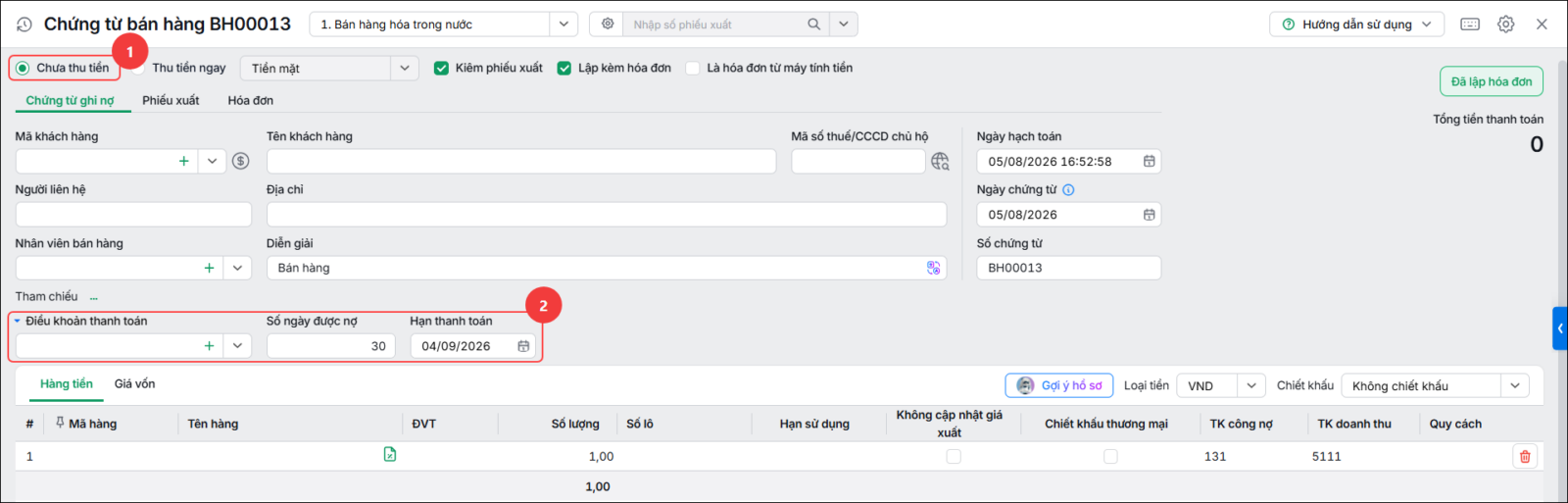Click the search magnifier in Nhập số phiếu xuất
This screenshot has width=1568, height=503.
[x=814, y=24]
